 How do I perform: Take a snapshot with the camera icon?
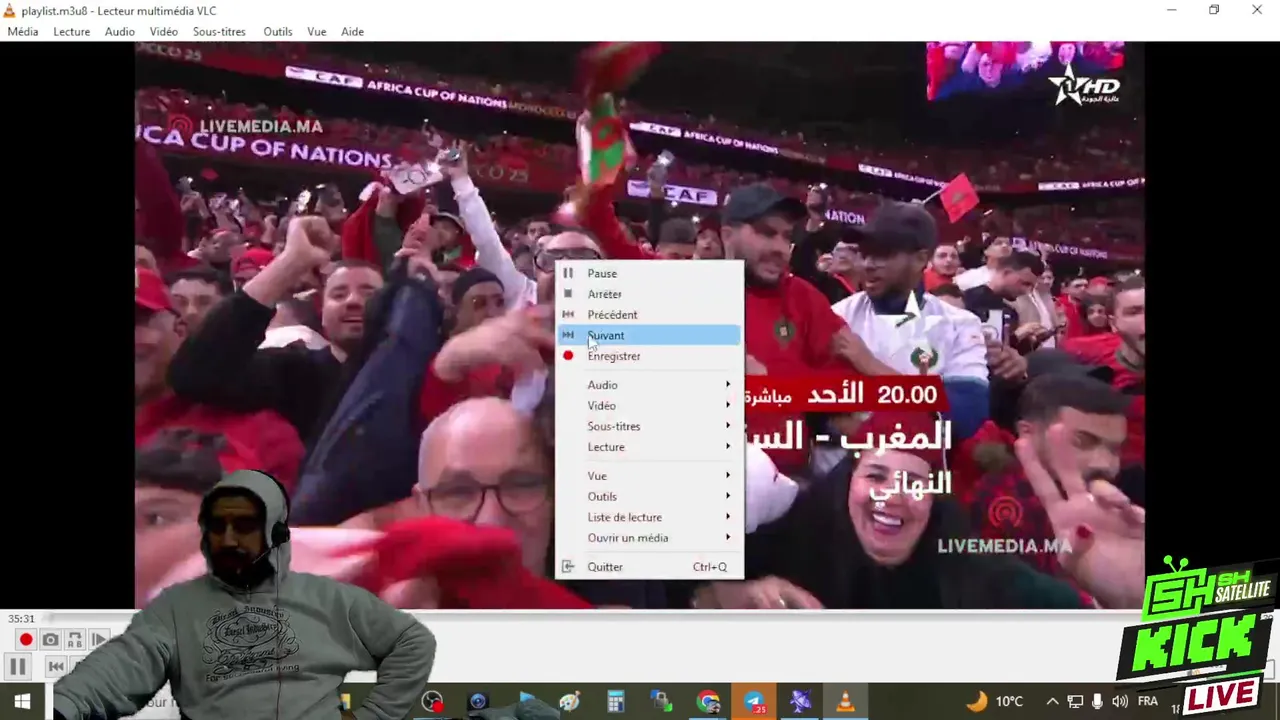pyautogui.click(x=50, y=640)
